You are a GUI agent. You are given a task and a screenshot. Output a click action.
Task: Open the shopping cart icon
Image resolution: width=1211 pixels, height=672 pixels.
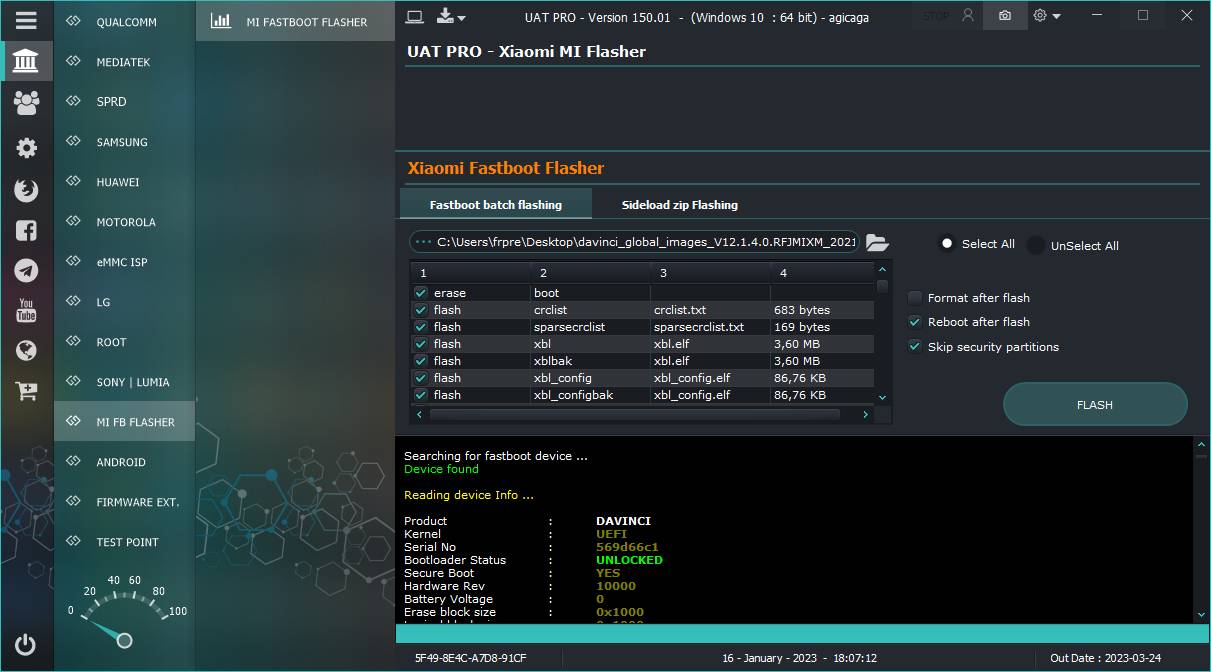coord(26,391)
